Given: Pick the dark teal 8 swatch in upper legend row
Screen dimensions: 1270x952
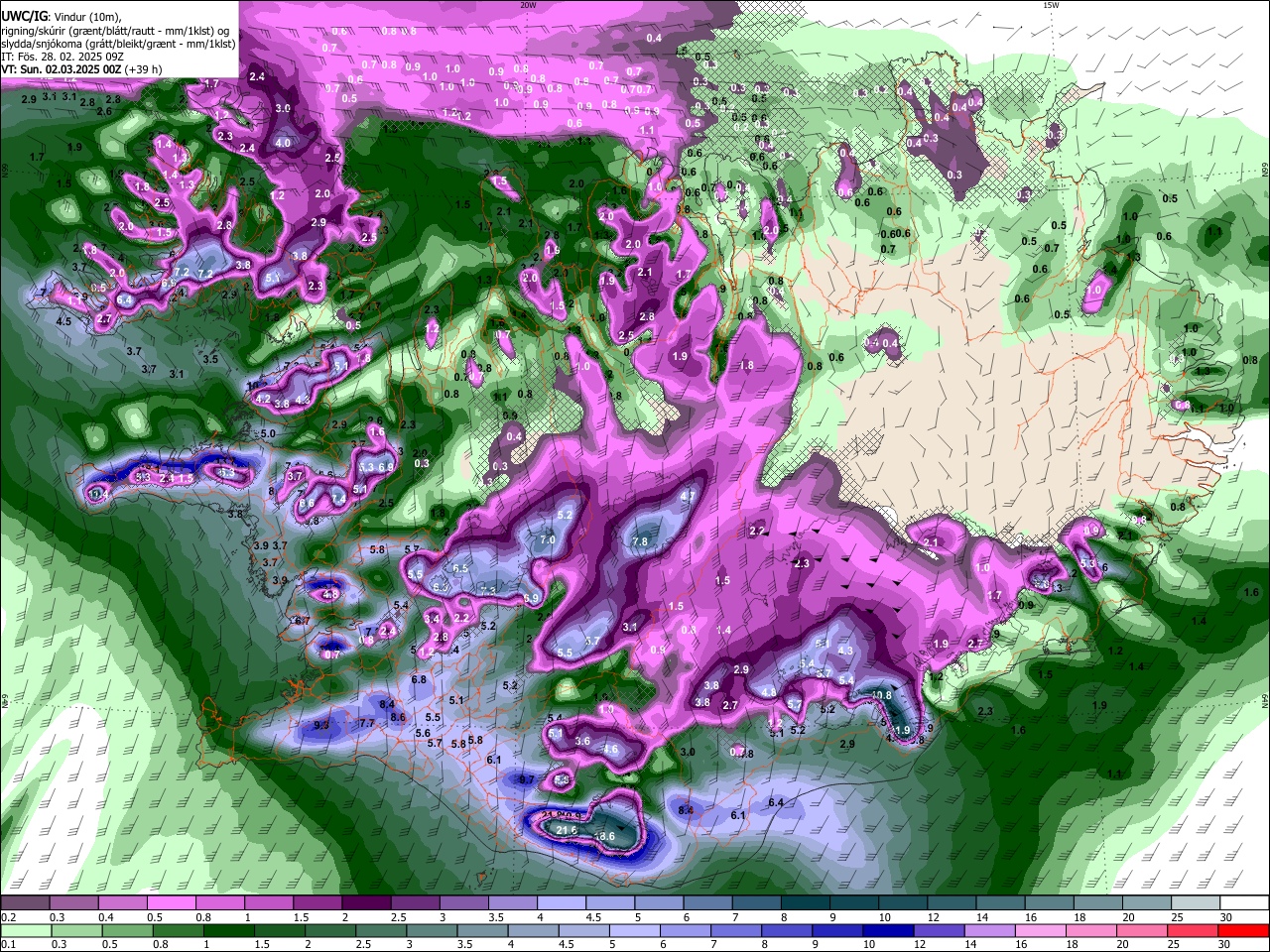Looking at the screenshot, I should tap(805, 903).
